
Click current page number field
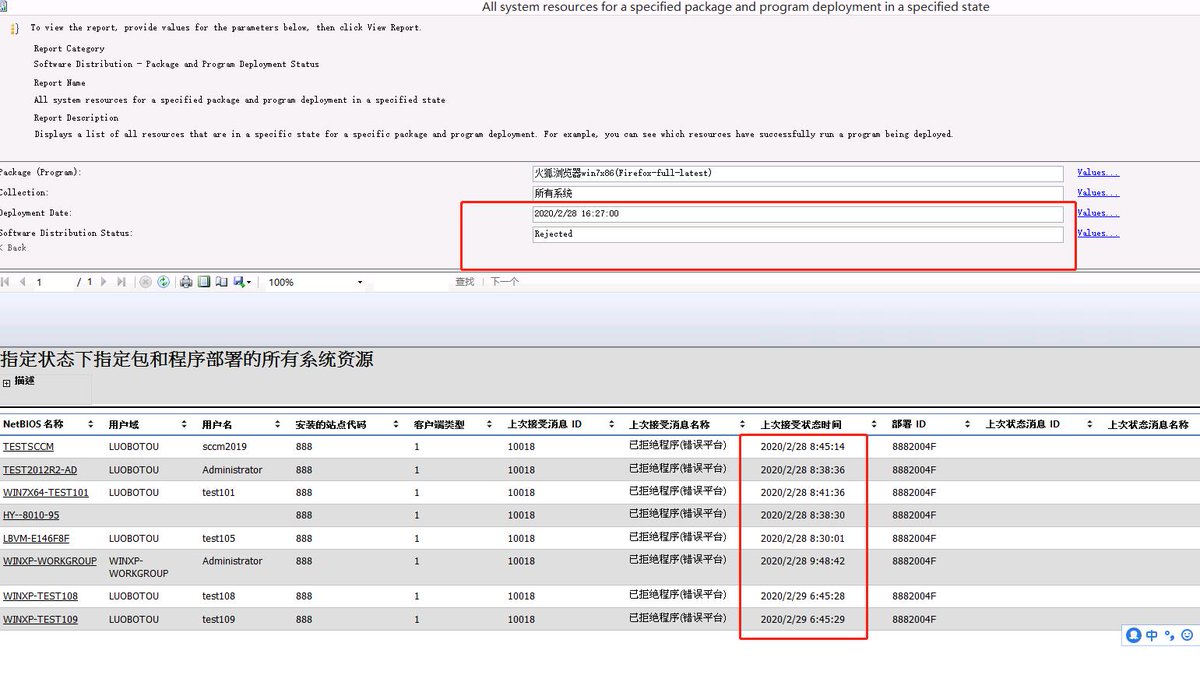point(52,282)
